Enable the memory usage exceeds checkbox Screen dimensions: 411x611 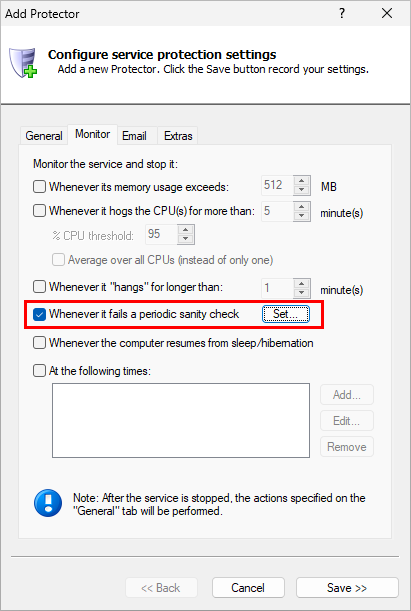(x=39, y=187)
